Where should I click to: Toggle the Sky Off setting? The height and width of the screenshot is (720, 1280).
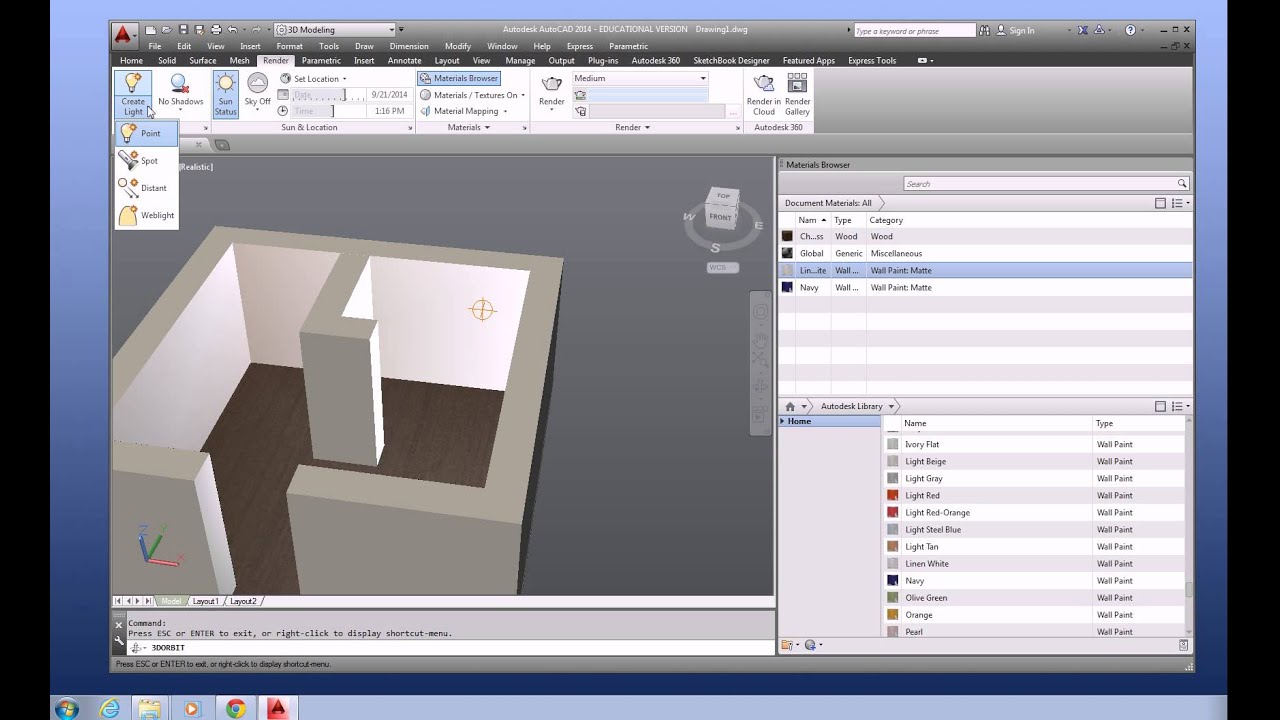(257, 91)
